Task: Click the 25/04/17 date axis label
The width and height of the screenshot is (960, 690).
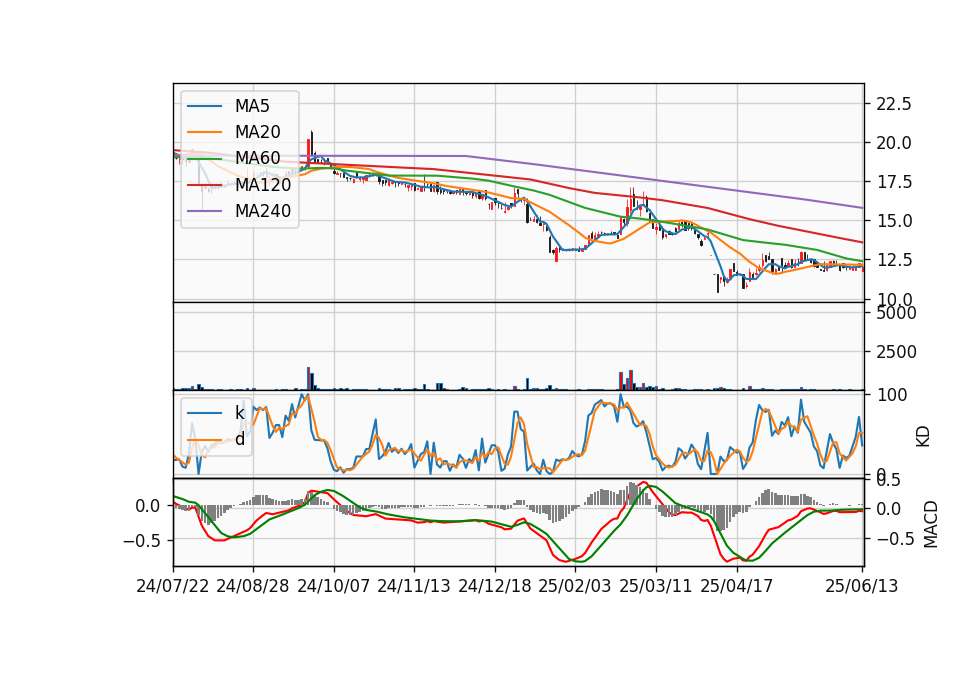Action: click(x=737, y=586)
